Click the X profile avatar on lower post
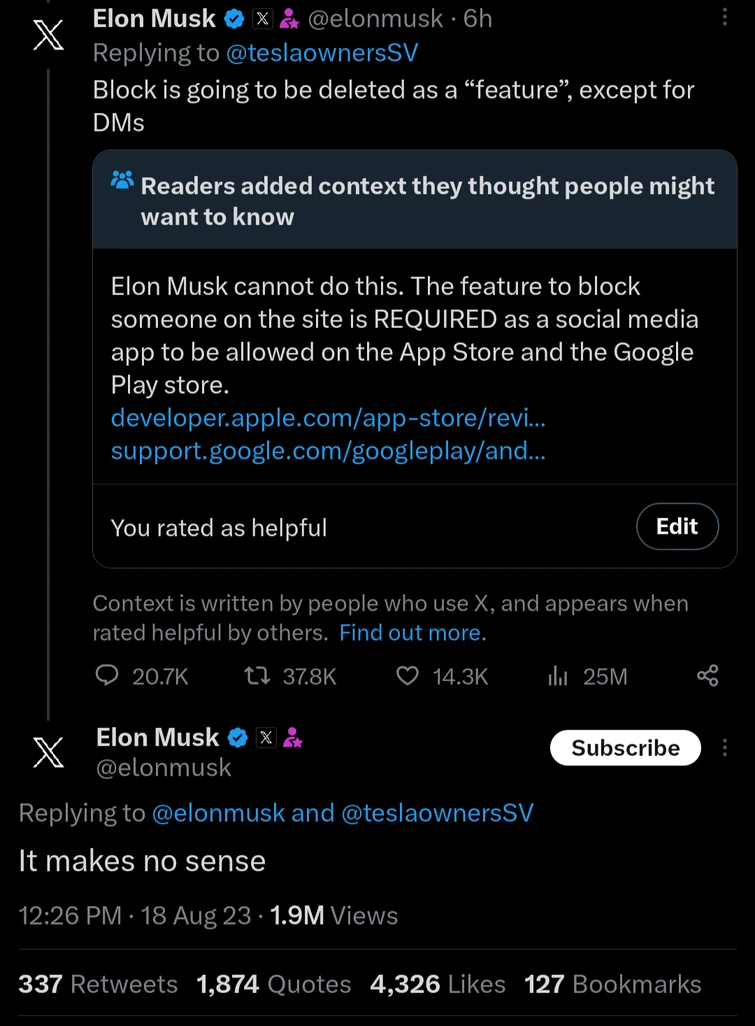The width and height of the screenshot is (755, 1026). point(48,752)
